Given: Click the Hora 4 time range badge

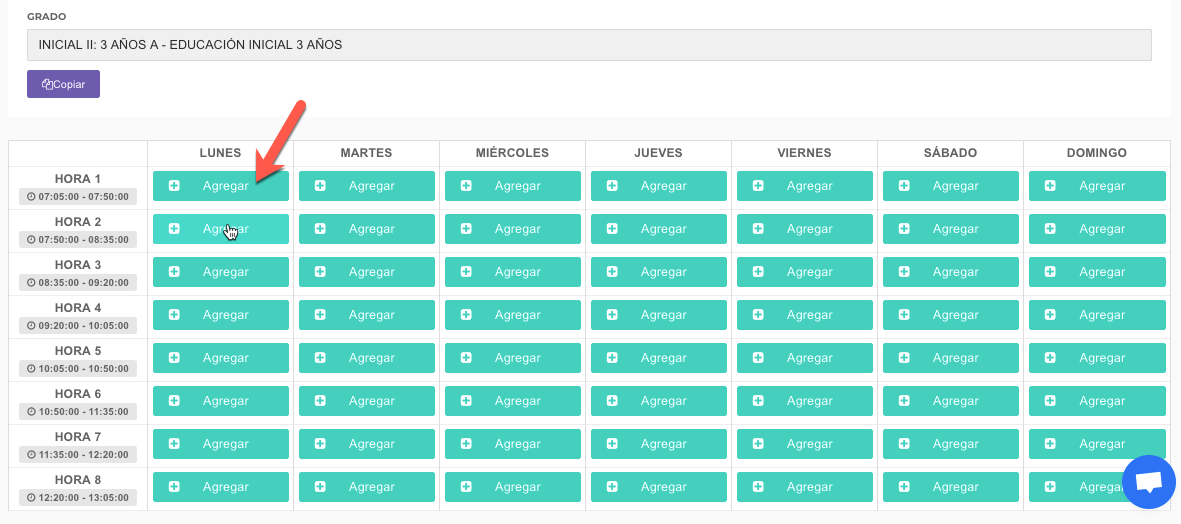Looking at the screenshot, I should click(x=78, y=326).
